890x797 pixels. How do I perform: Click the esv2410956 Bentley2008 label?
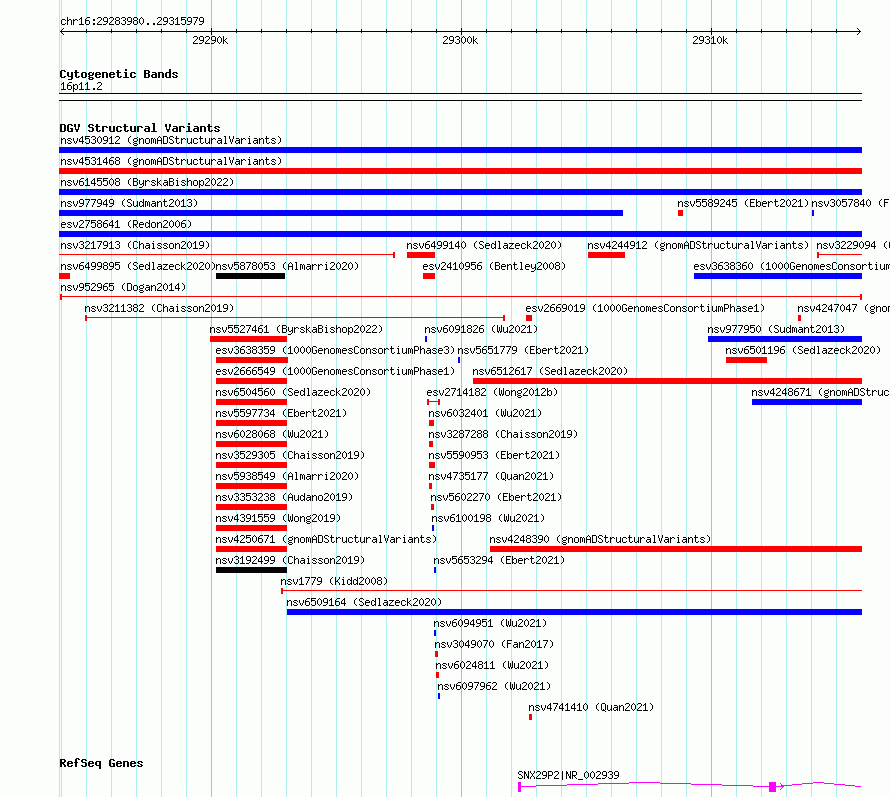494,266
